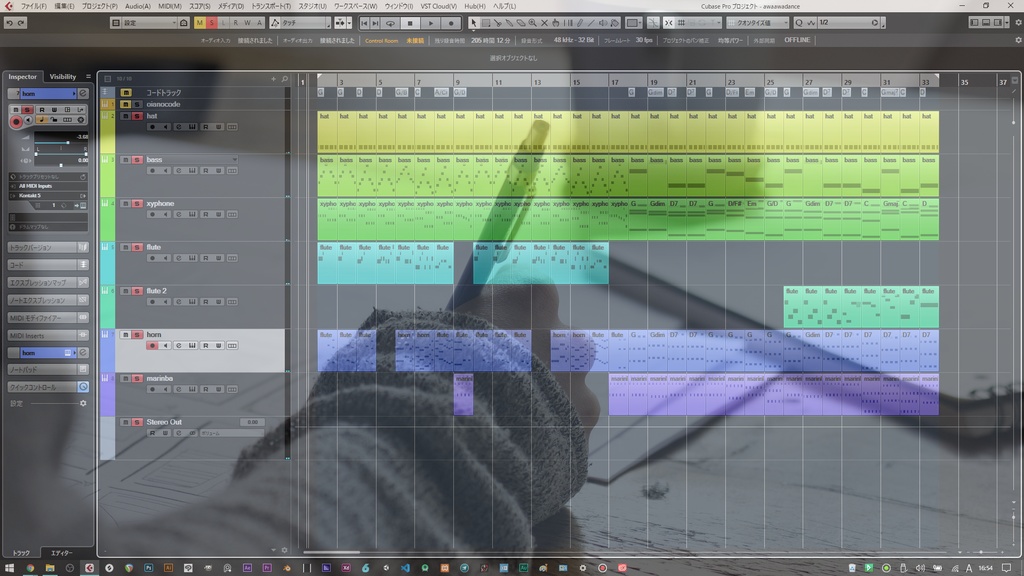Expand the ノートパッド inspector section
This screenshot has height=576, width=1024.
47,370
